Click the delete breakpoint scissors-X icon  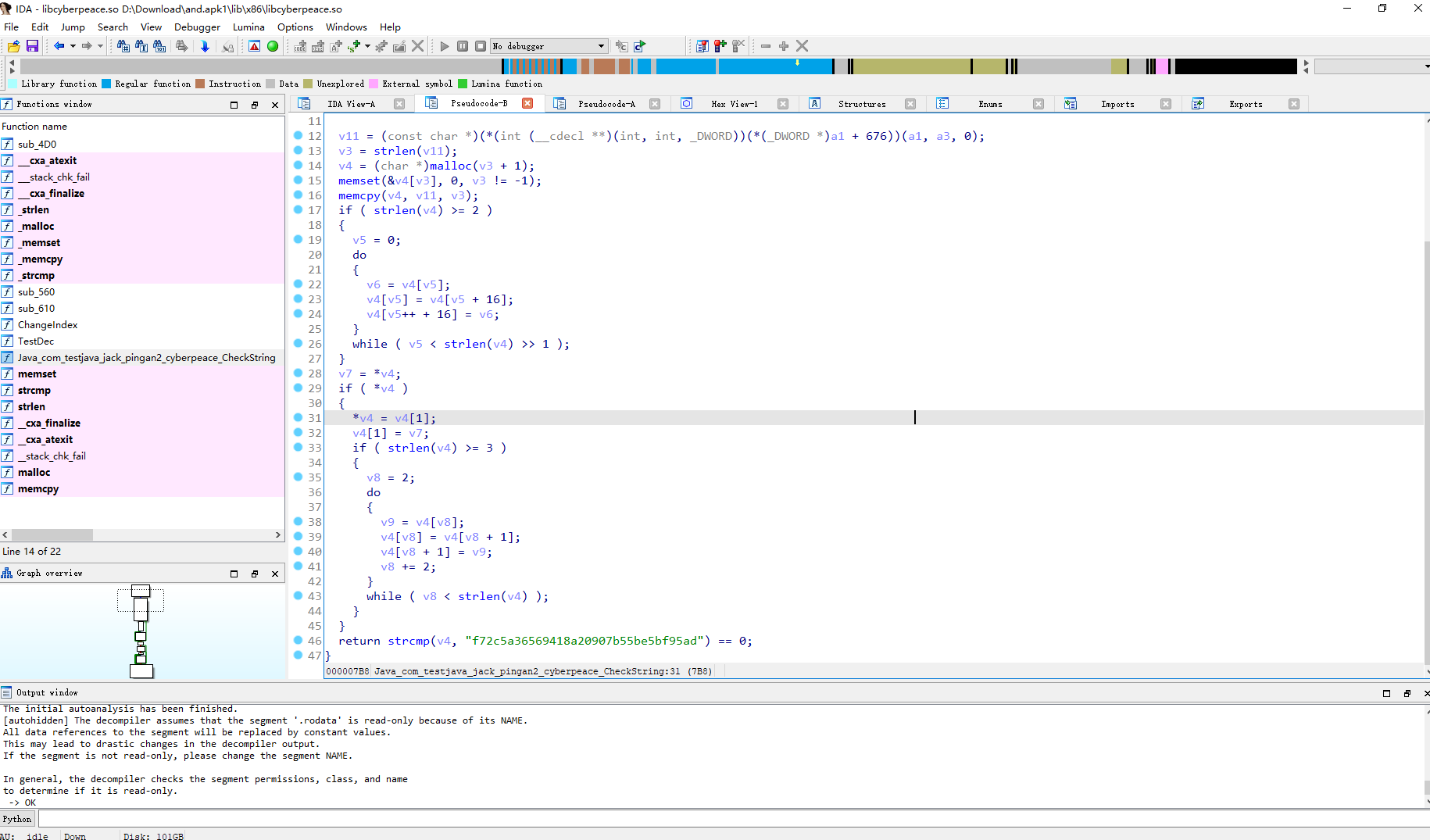738,46
